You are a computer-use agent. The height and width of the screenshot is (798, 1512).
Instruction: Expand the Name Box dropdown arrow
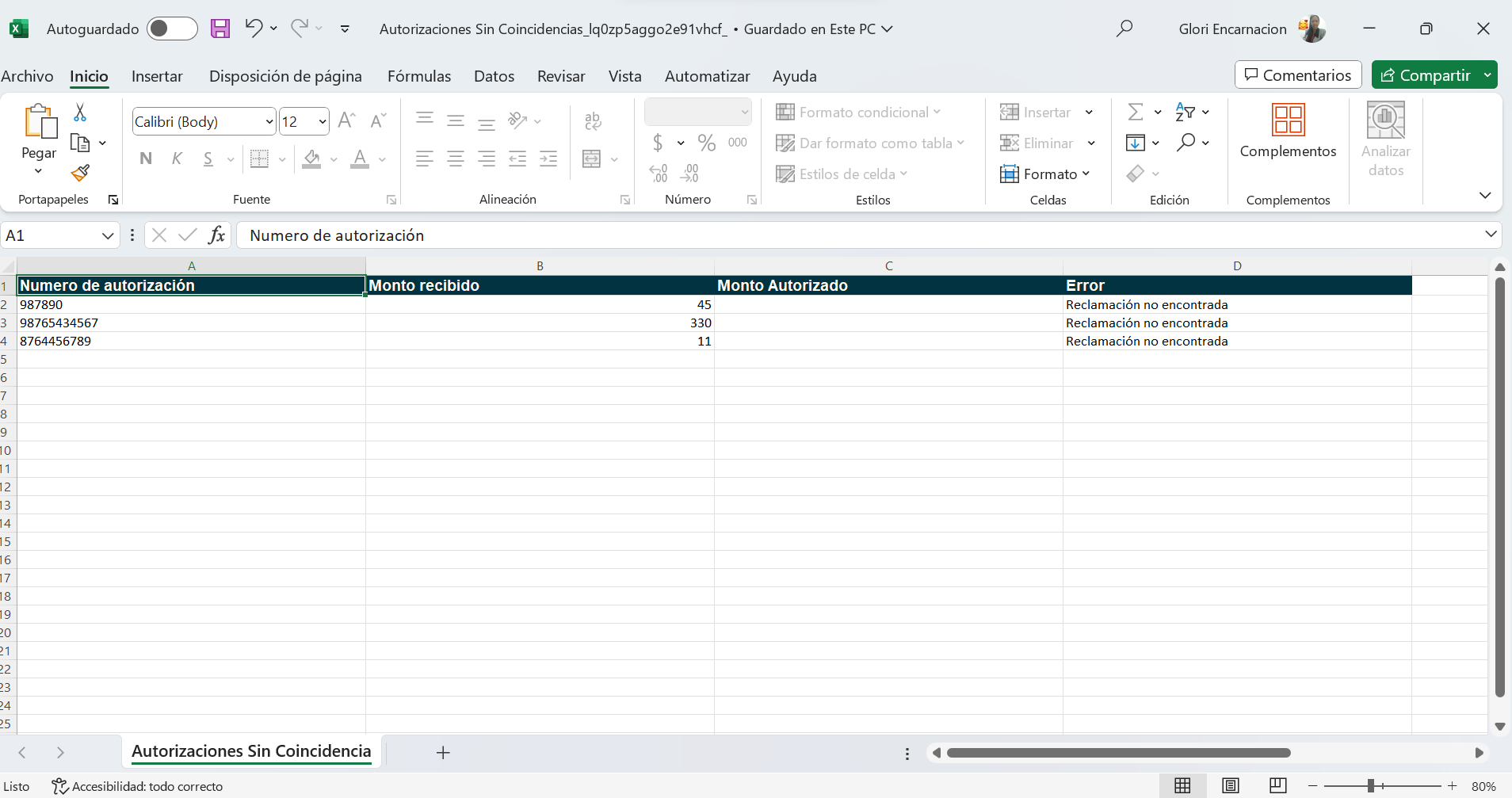pos(108,235)
